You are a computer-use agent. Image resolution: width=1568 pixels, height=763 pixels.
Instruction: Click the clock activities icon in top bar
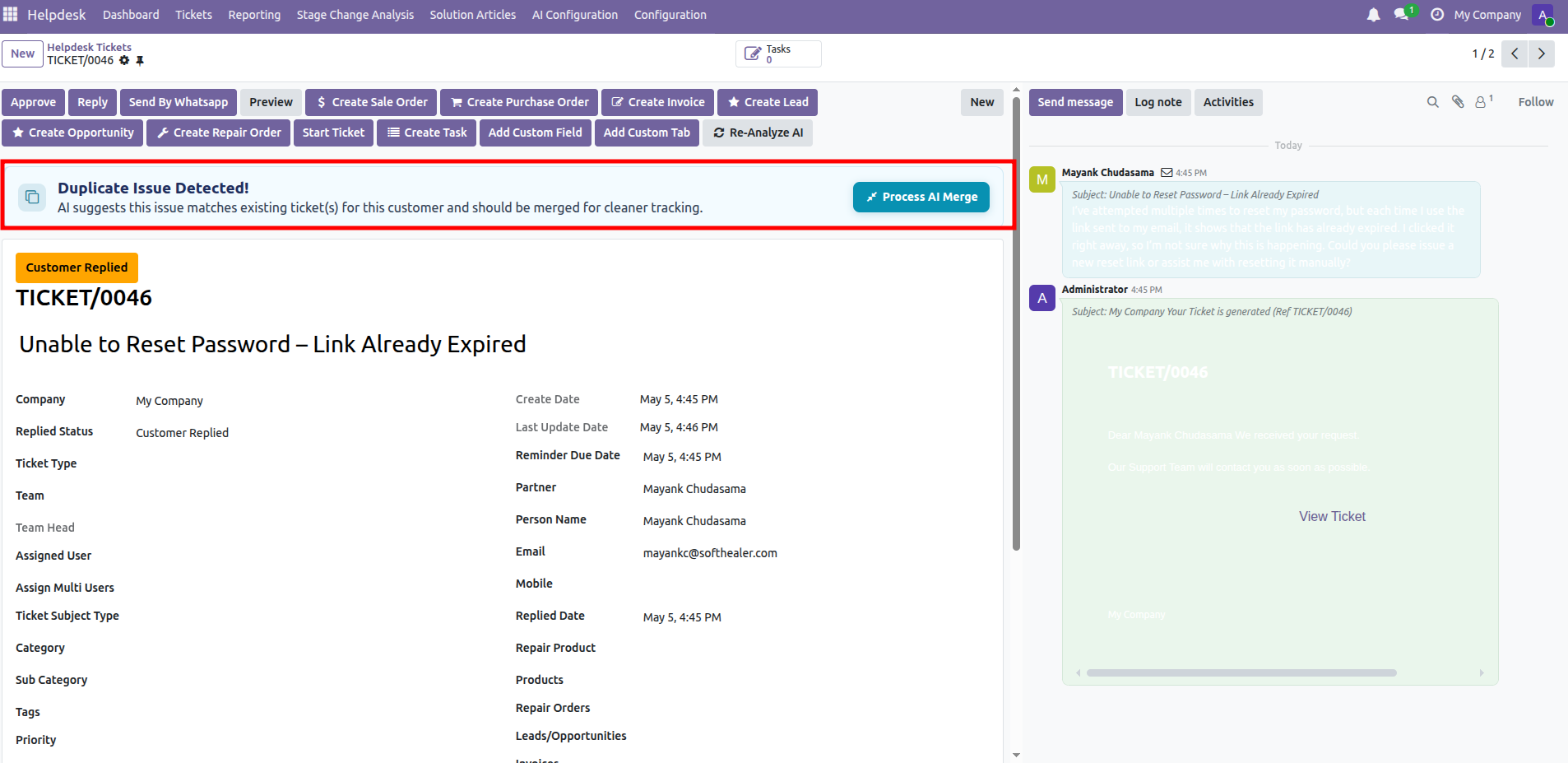coord(1437,15)
